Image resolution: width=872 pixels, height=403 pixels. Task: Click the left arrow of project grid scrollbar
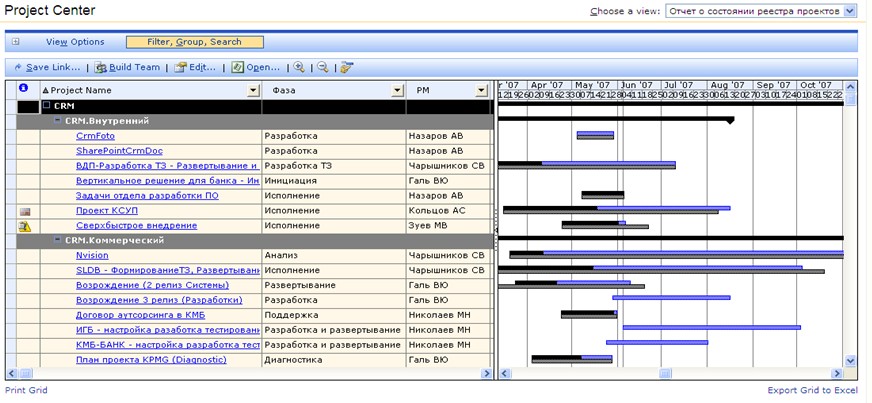pos(12,374)
